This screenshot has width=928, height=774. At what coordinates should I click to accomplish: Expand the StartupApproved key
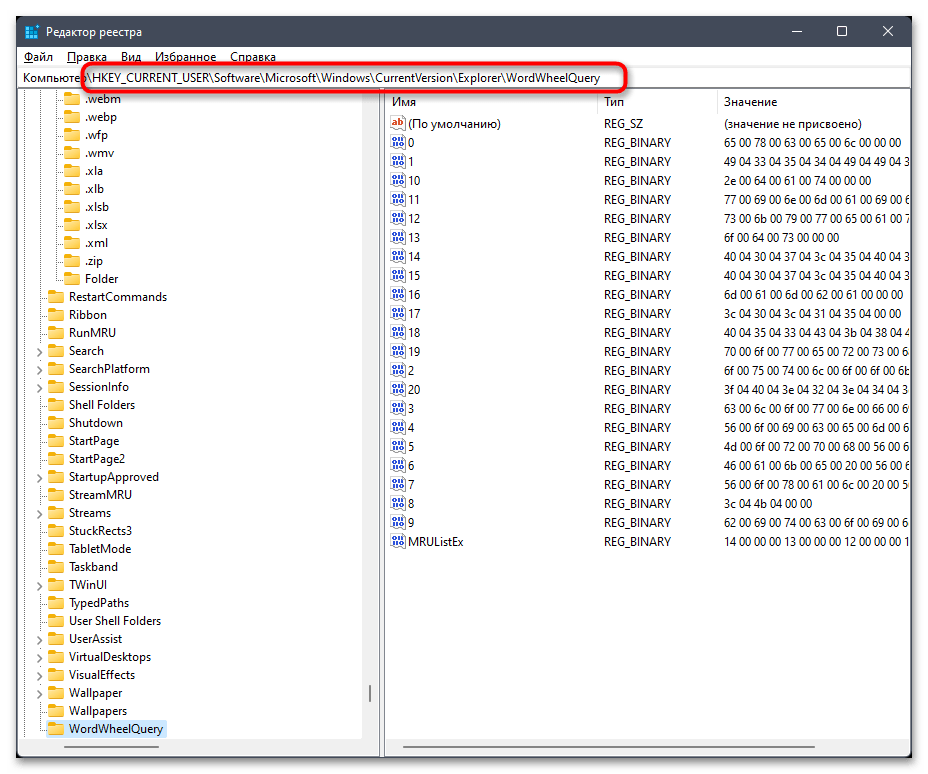coord(40,478)
